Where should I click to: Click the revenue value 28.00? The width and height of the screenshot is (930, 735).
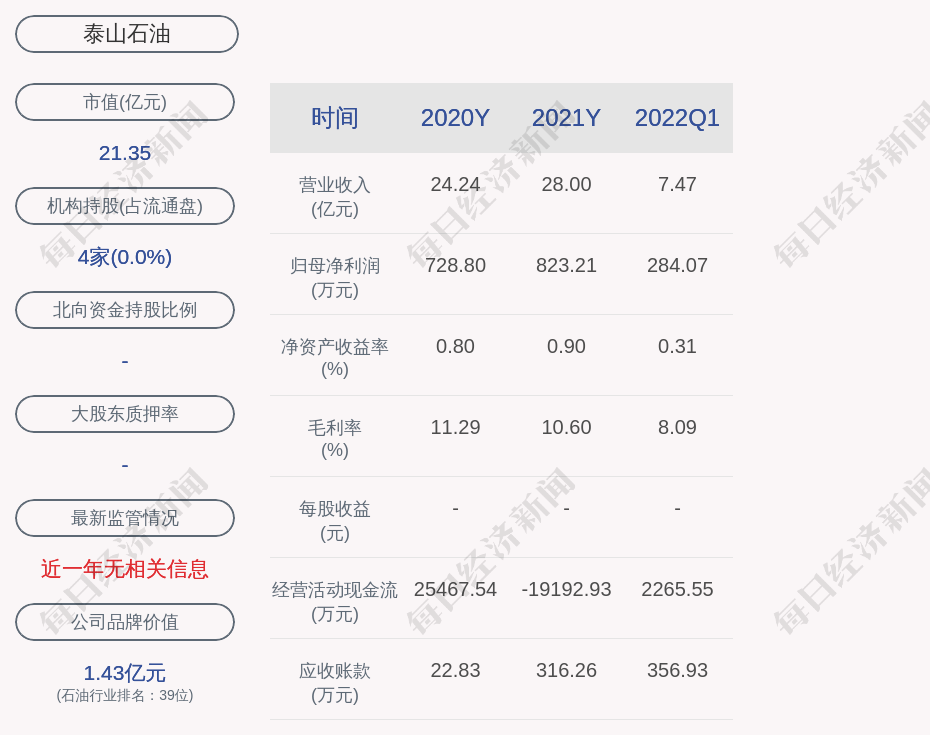[x=566, y=184]
